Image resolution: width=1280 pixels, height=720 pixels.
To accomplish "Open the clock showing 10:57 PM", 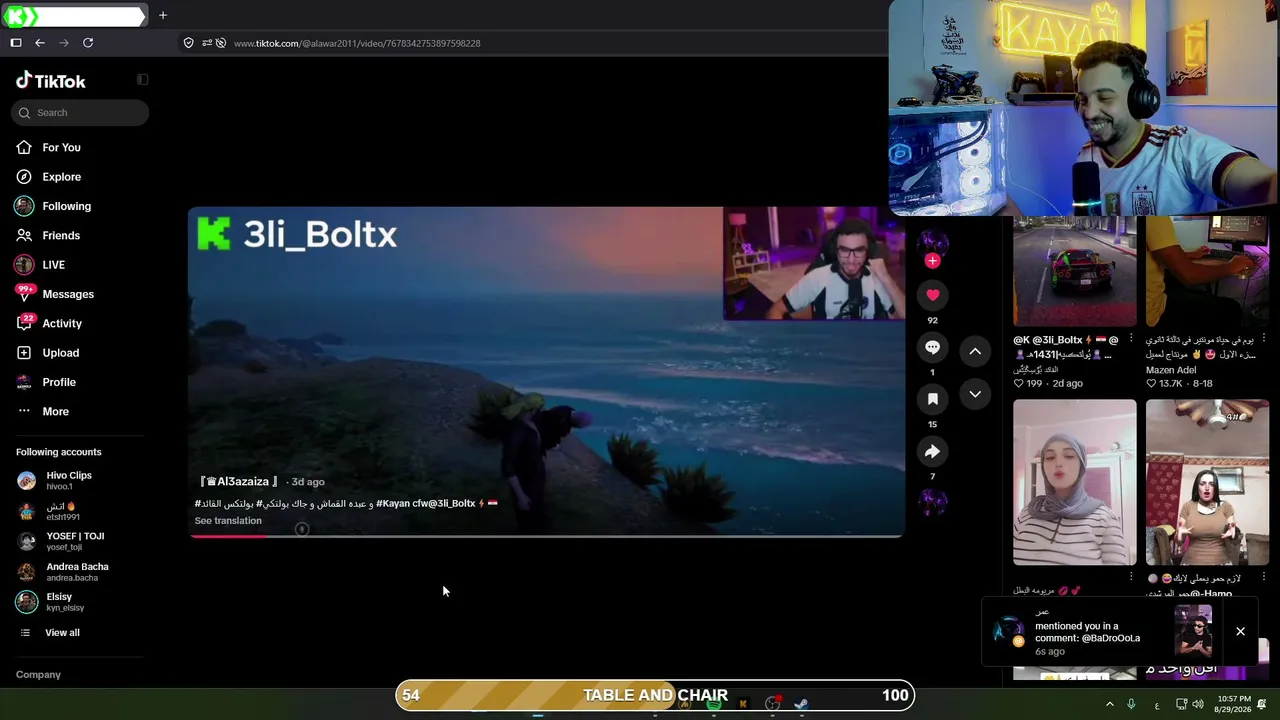I will [1234, 704].
